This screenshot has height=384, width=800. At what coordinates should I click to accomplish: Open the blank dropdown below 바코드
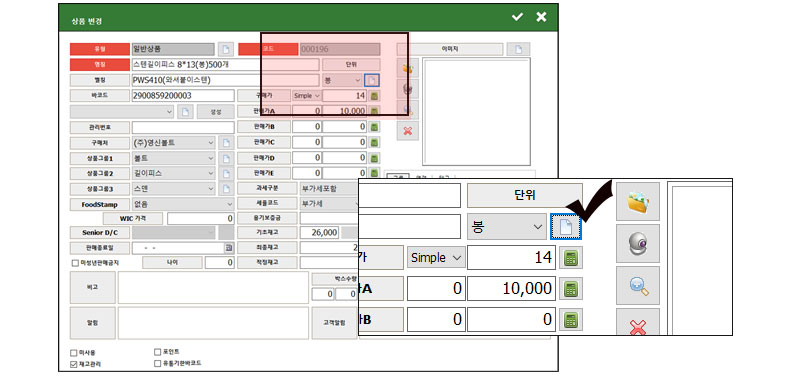click(x=122, y=112)
